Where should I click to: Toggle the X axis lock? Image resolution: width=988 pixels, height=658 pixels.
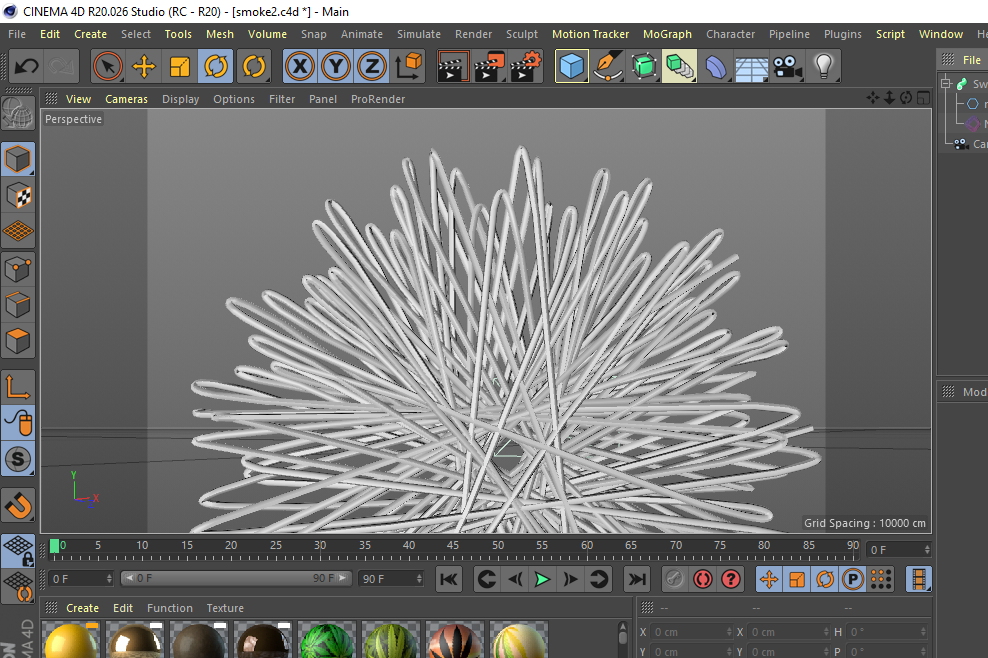tap(300, 66)
